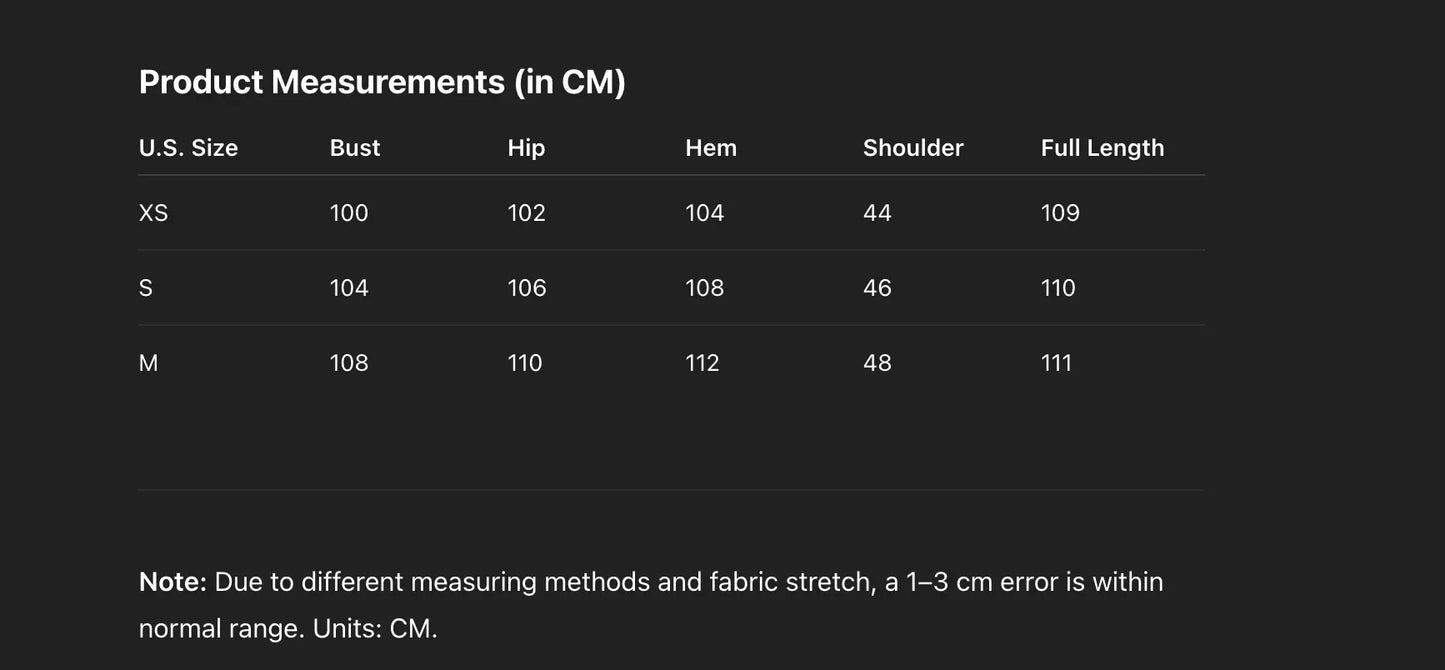The image size is (1445, 670).
Task: Select the XS size row label
Action: click(x=153, y=213)
